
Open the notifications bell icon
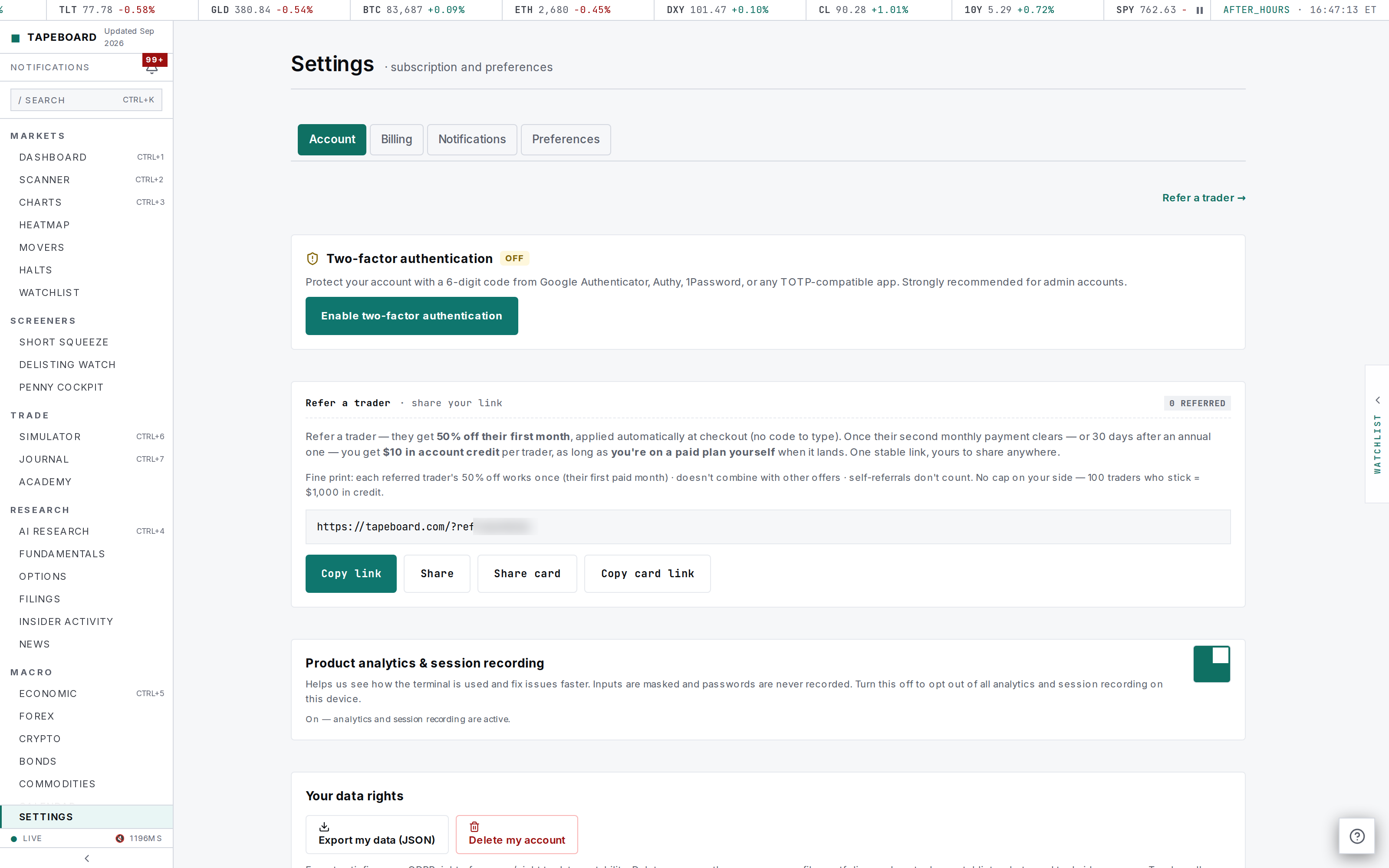tap(151, 69)
